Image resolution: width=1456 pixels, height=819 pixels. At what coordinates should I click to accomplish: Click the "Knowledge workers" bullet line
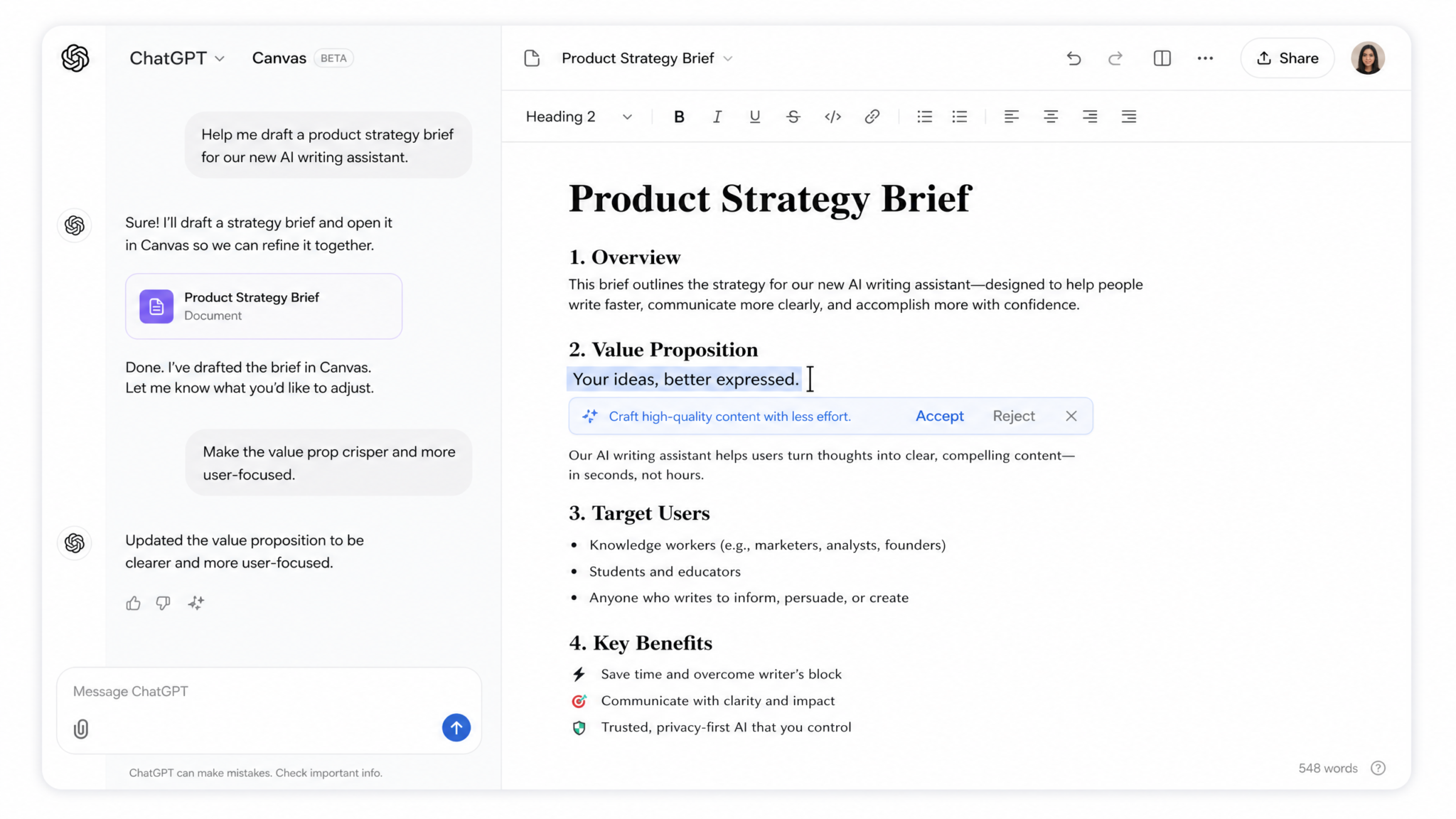coord(767,545)
